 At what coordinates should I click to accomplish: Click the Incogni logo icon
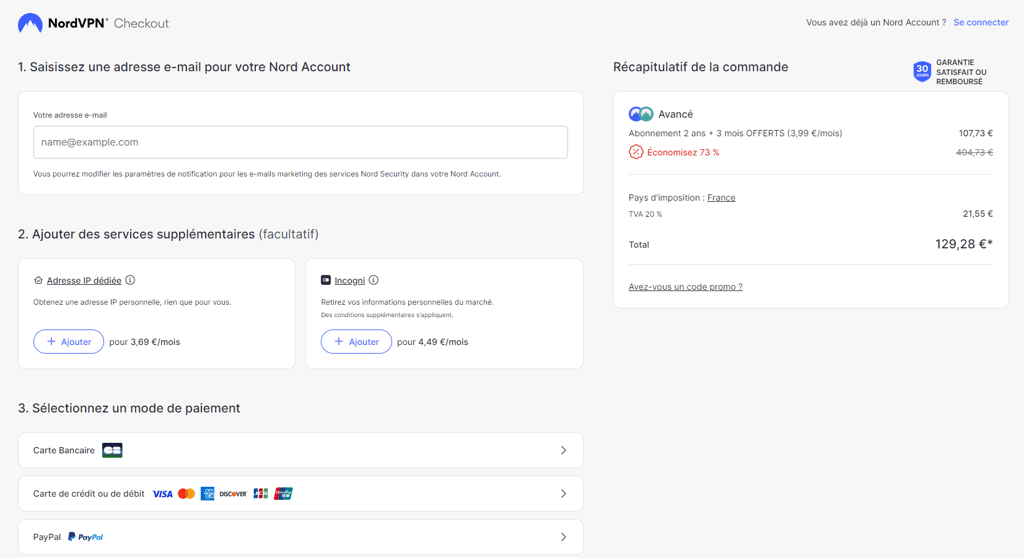[x=326, y=280]
